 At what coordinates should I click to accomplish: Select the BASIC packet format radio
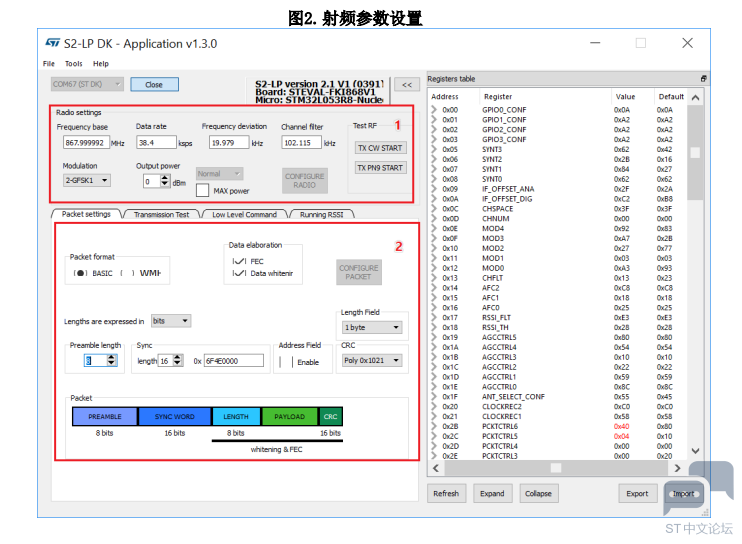80,273
